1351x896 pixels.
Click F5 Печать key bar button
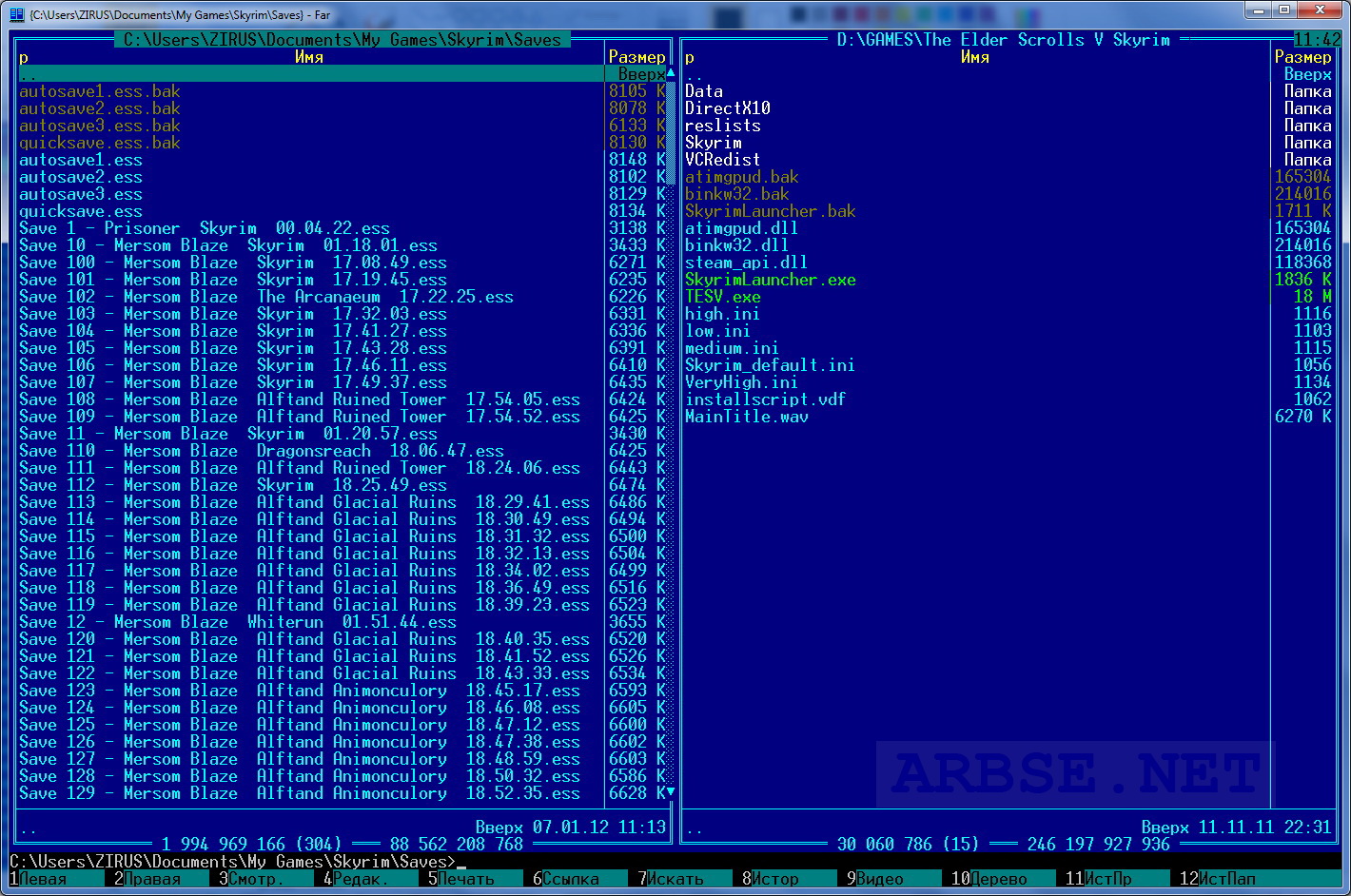tap(480, 879)
